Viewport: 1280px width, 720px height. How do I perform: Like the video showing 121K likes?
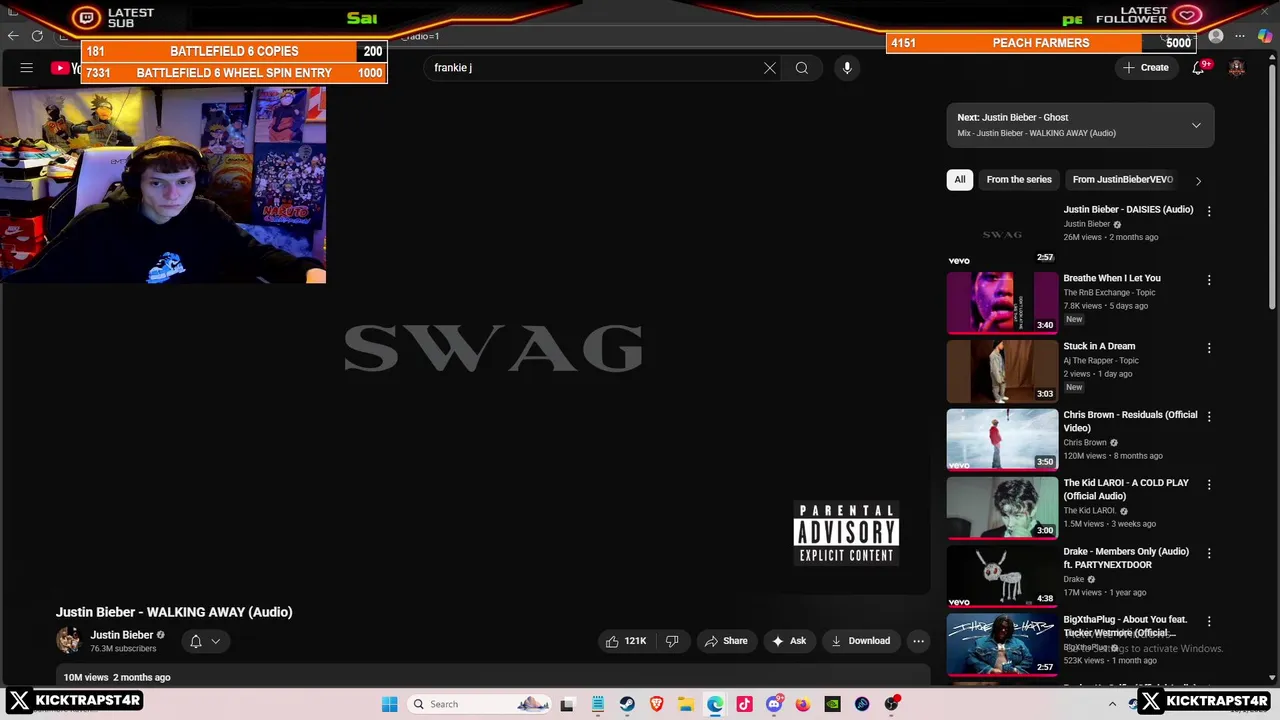(626, 641)
